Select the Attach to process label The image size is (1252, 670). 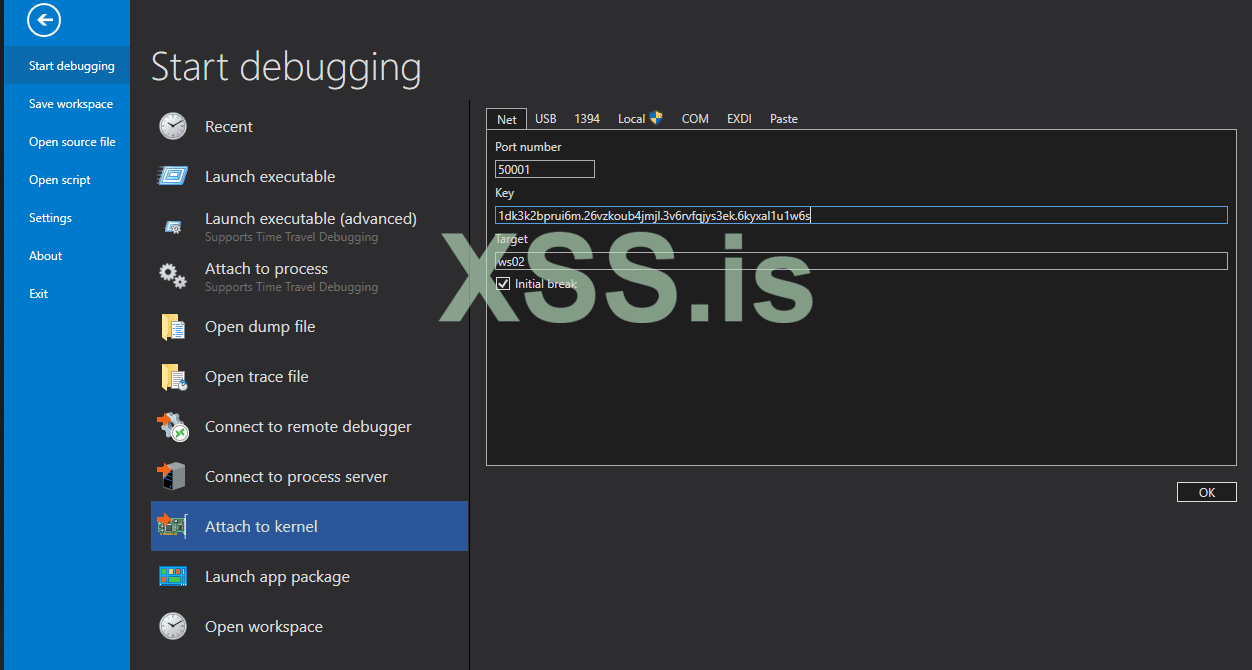(x=266, y=269)
